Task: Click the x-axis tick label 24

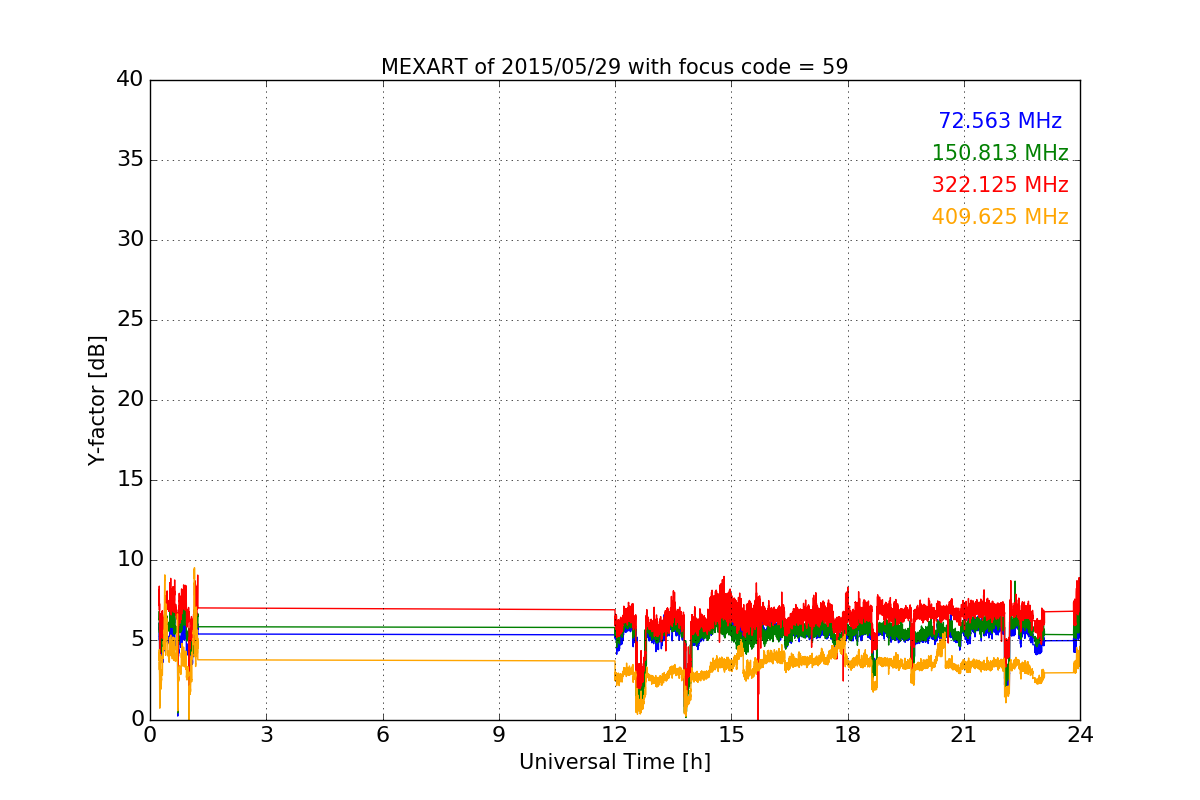Action: pyautogui.click(x=1080, y=735)
